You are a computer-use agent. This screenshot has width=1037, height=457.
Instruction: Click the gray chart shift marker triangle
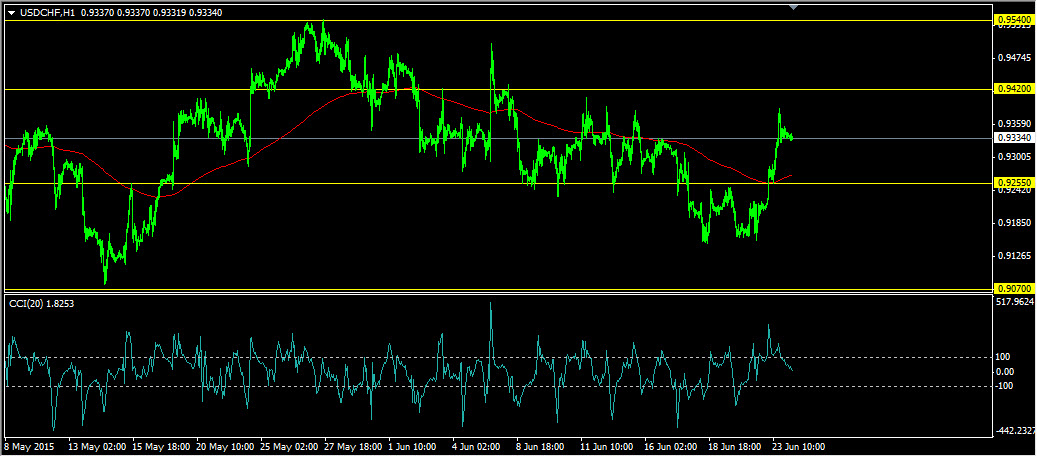click(x=794, y=7)
